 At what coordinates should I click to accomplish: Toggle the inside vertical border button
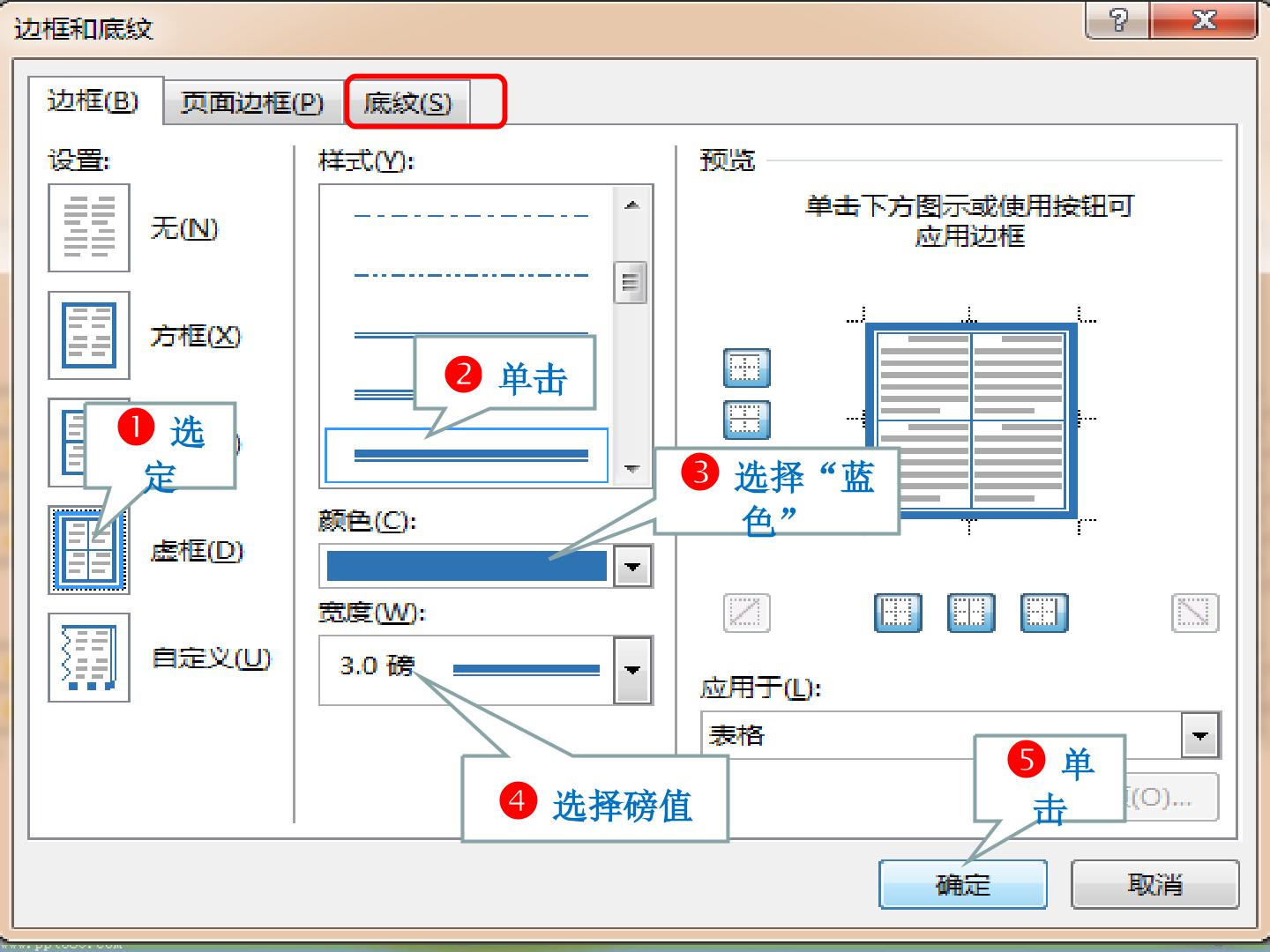(971, 613)
